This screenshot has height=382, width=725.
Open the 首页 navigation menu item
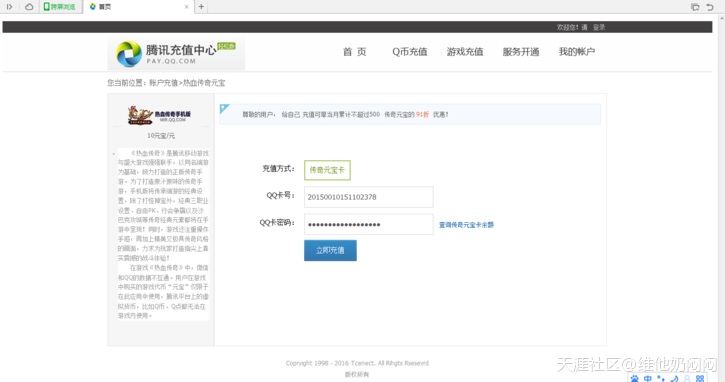click(x=355, y=52)
